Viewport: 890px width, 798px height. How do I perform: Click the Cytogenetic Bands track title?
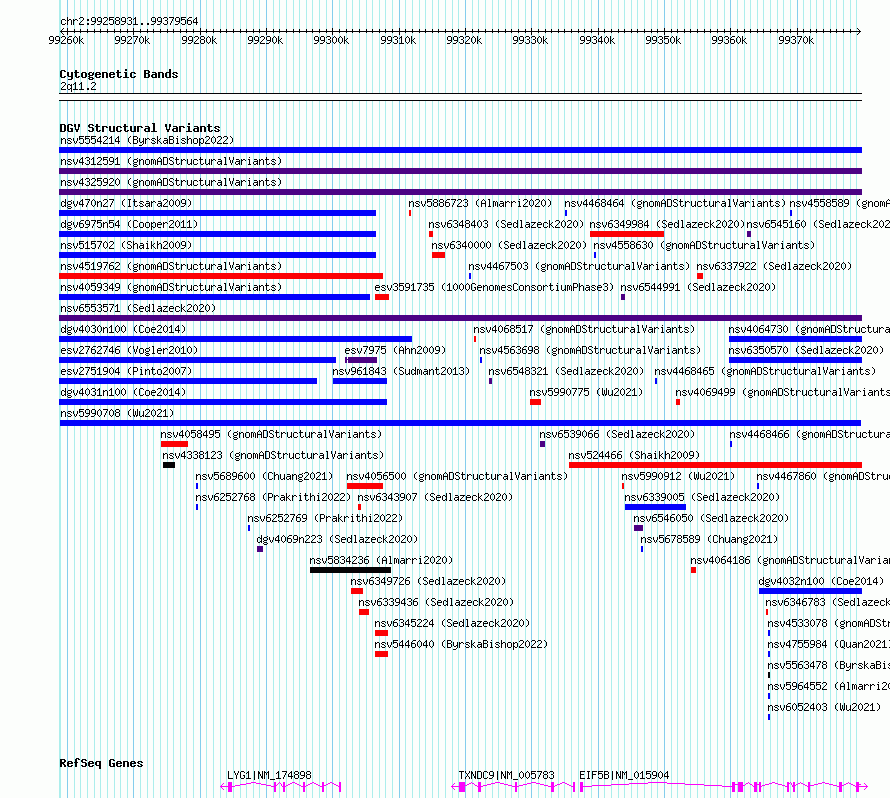point(119,74)
